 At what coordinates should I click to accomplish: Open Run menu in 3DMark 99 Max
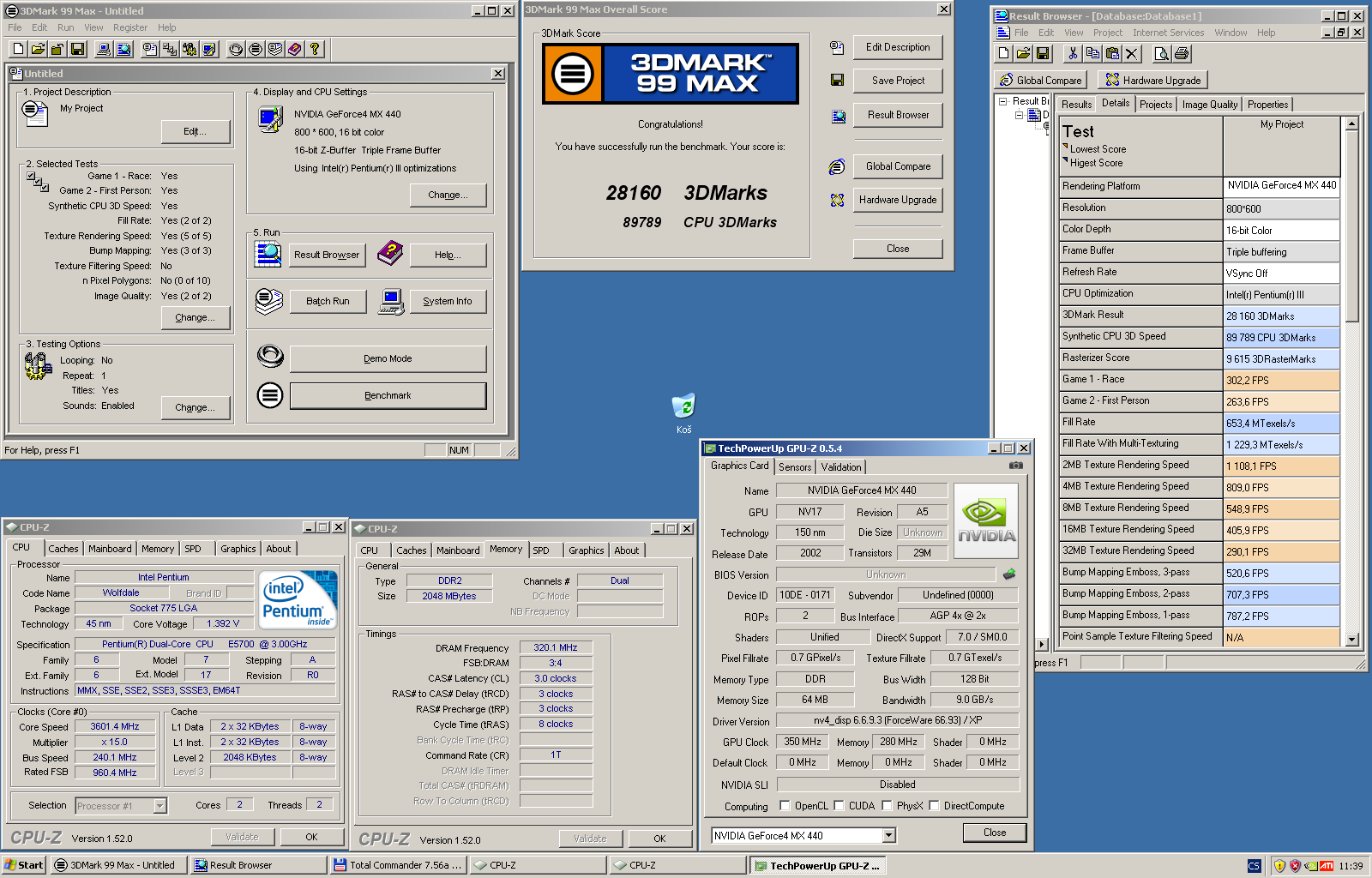pyautogui.click(x=65, y=27)
